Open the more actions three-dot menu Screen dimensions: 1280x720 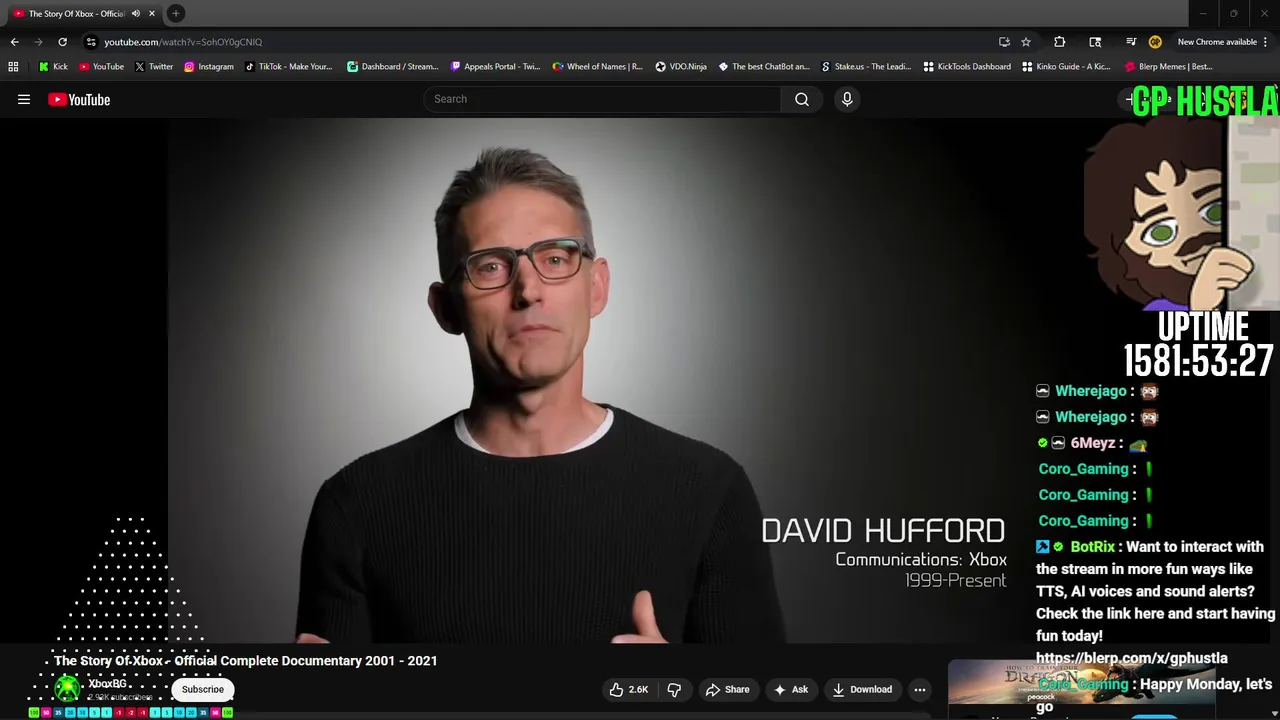pyautogui.click(x=920, y=689)
